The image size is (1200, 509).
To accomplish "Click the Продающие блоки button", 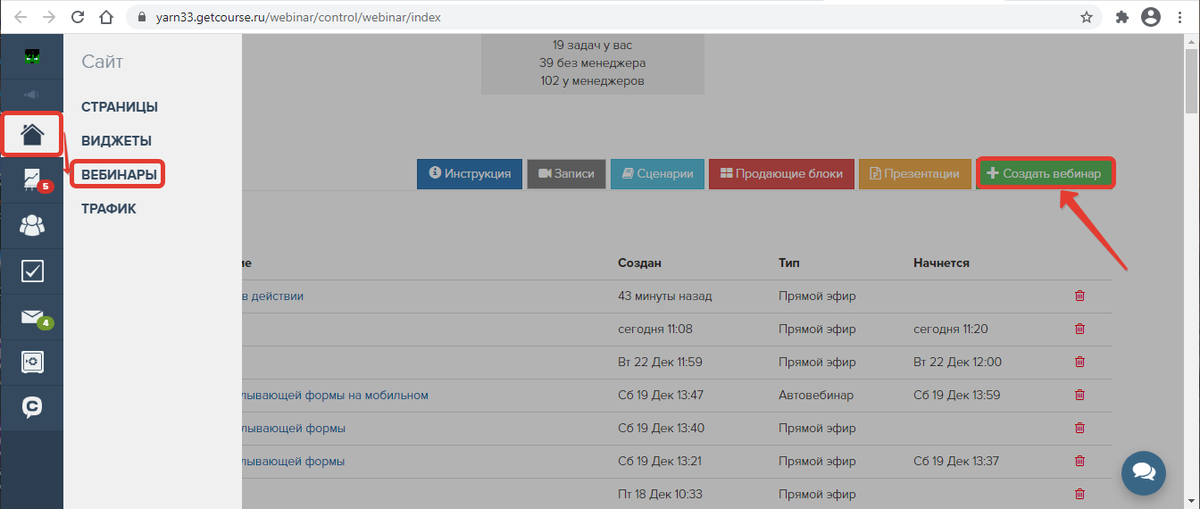I will [x=780, y=174].
